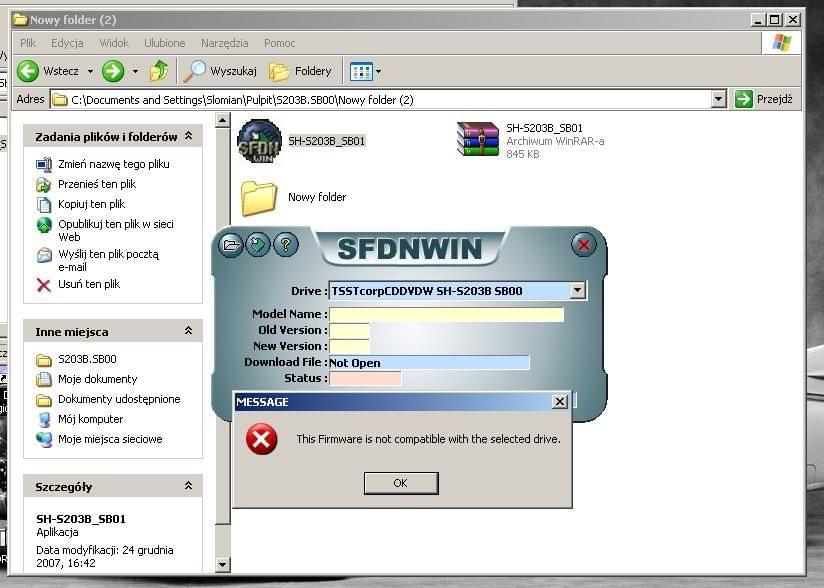Collapse Zadania plików i folderów panel
Image resolution: width=824 pixels, height=588 pixels.
[189, 136]
